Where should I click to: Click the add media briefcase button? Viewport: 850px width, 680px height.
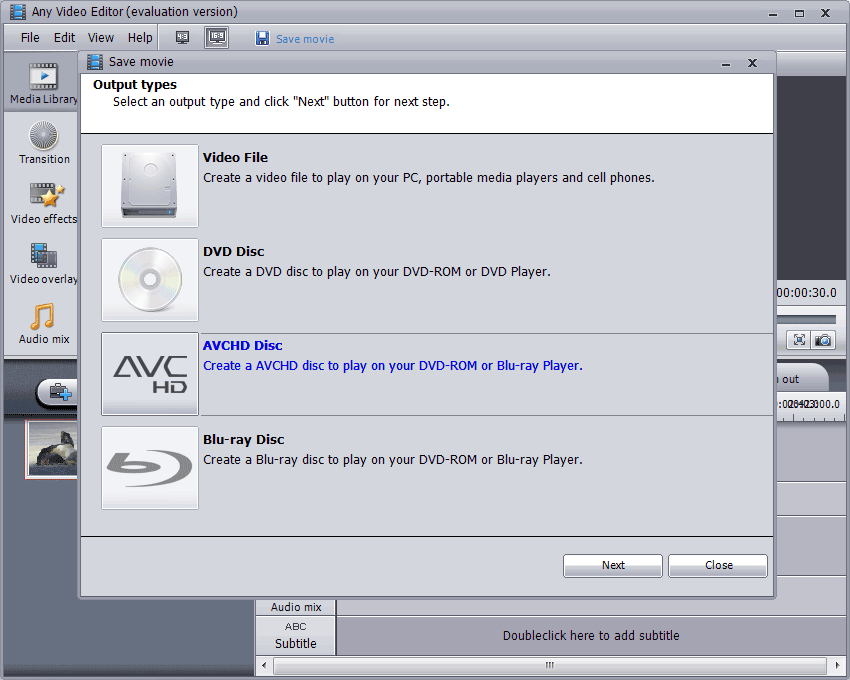(x=59, y=392)
